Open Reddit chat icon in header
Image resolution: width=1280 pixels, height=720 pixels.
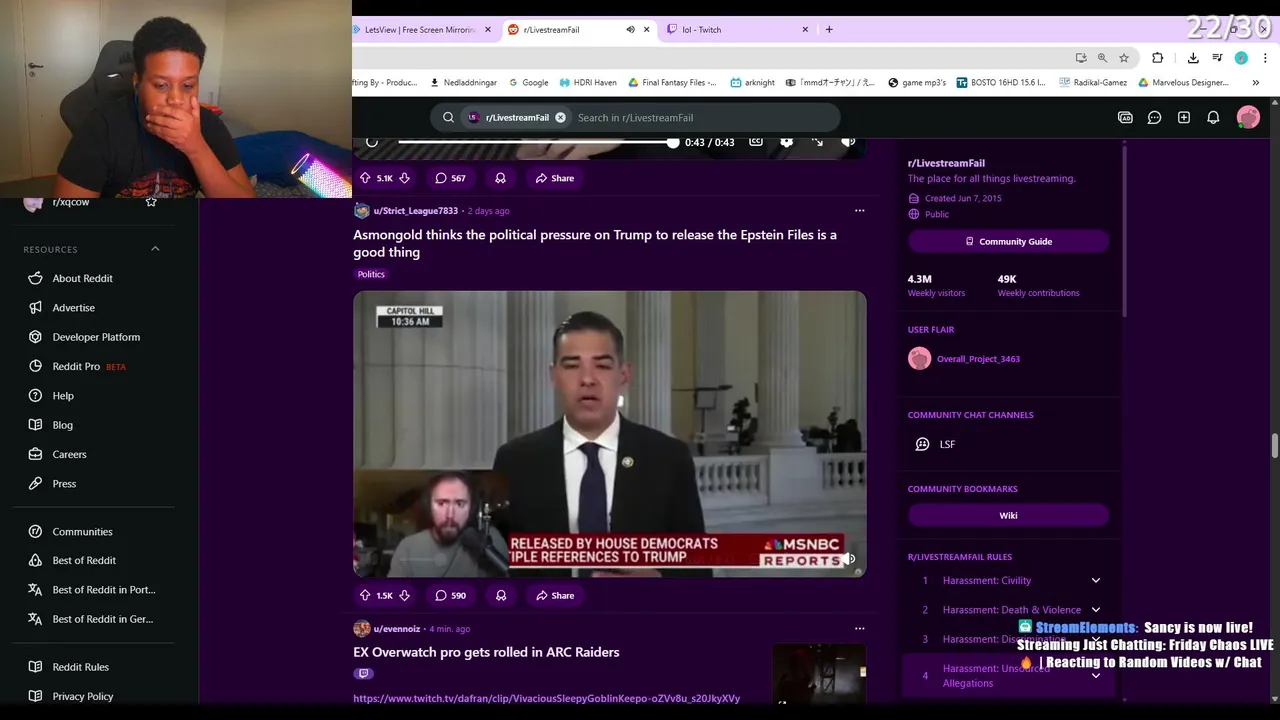(1154, 117)
